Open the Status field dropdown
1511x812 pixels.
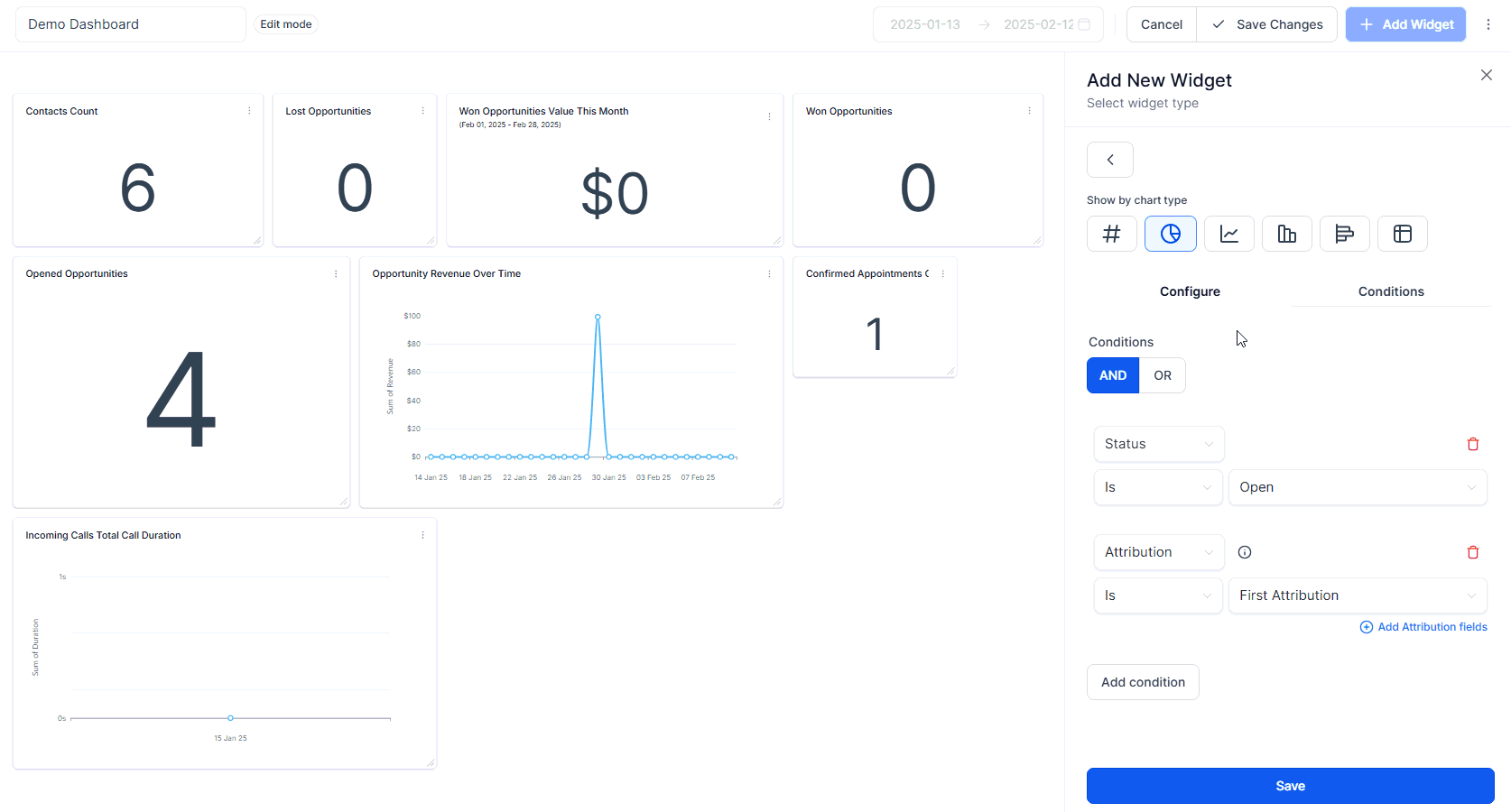1159,444
